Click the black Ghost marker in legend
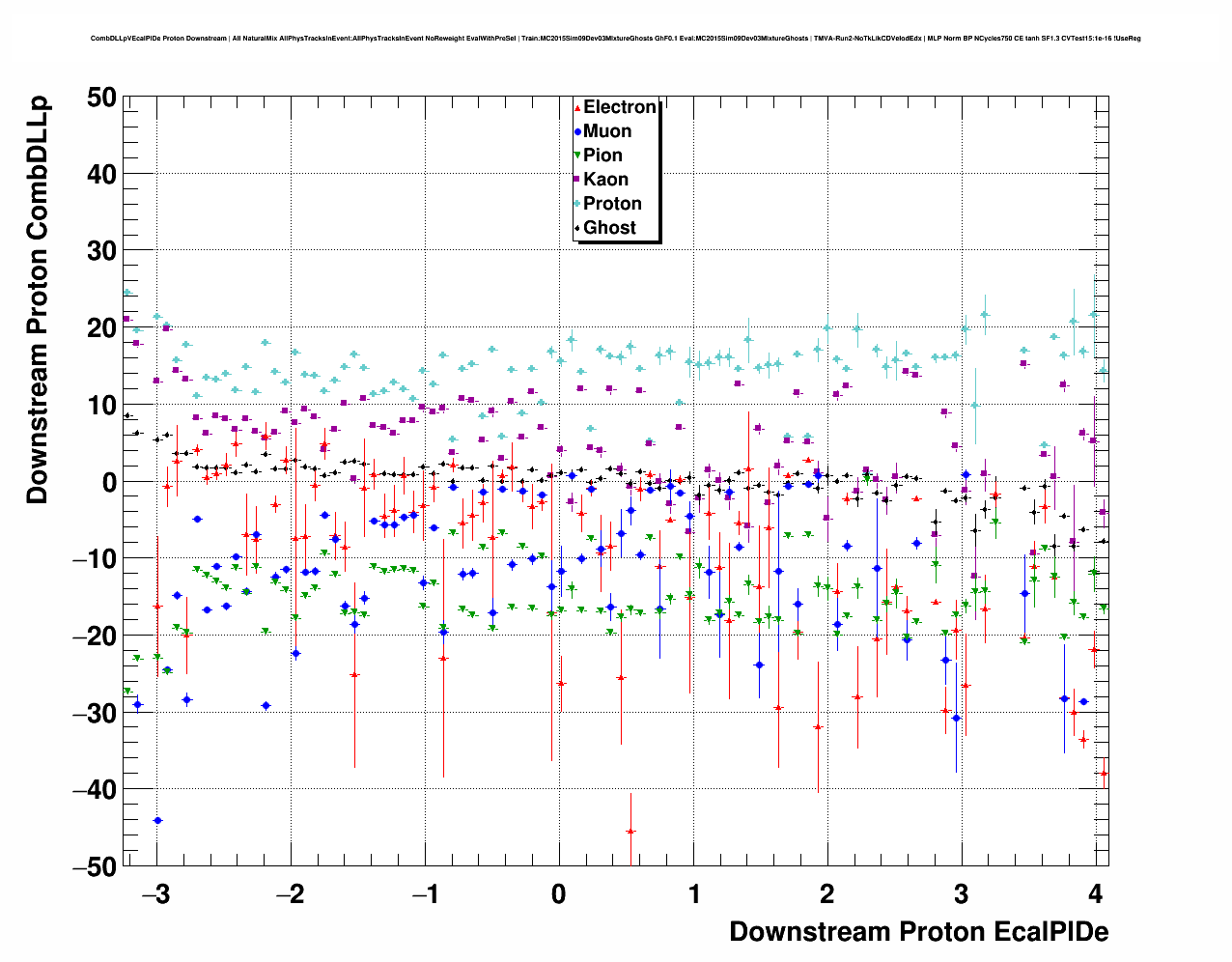Viewport: 1232px width, 962px height. click(x=577, y=228)
